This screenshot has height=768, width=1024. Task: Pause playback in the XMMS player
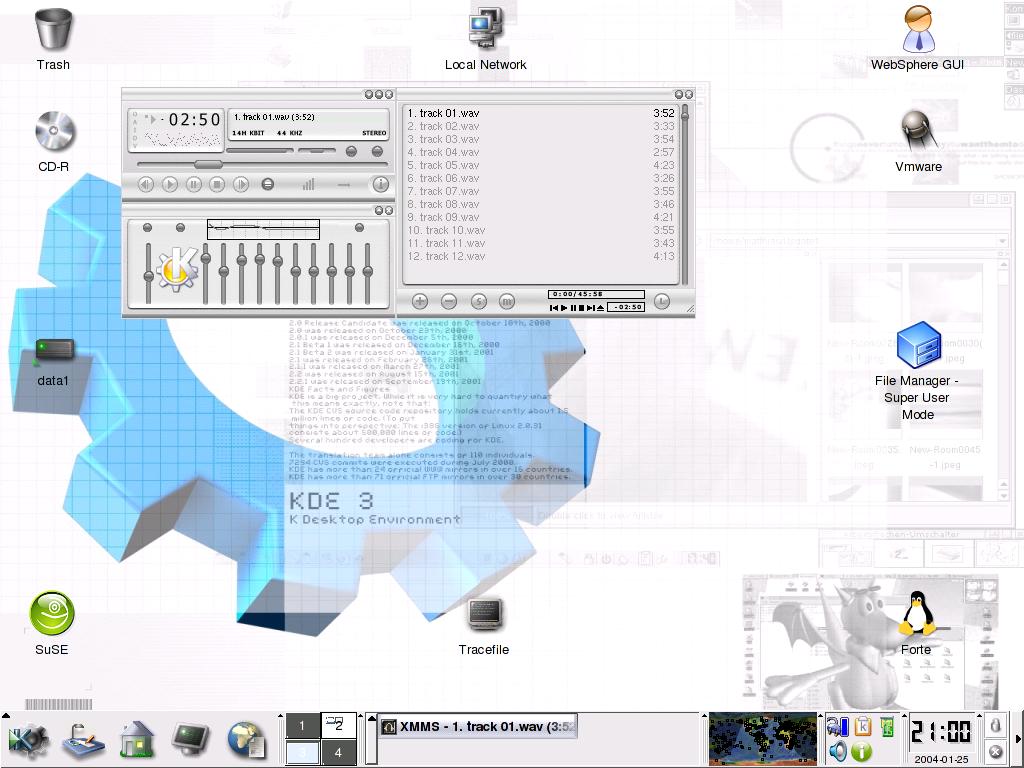pyautogui.click(x=194, y=184)
